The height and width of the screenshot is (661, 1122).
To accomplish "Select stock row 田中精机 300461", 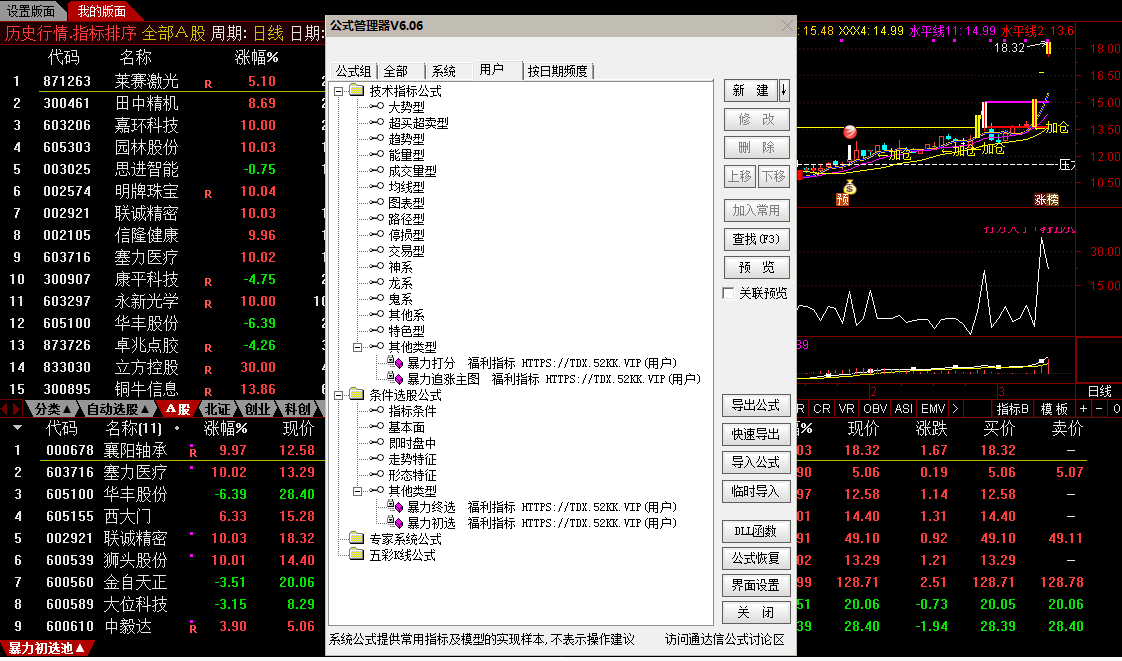I will (x=162, y=103).
